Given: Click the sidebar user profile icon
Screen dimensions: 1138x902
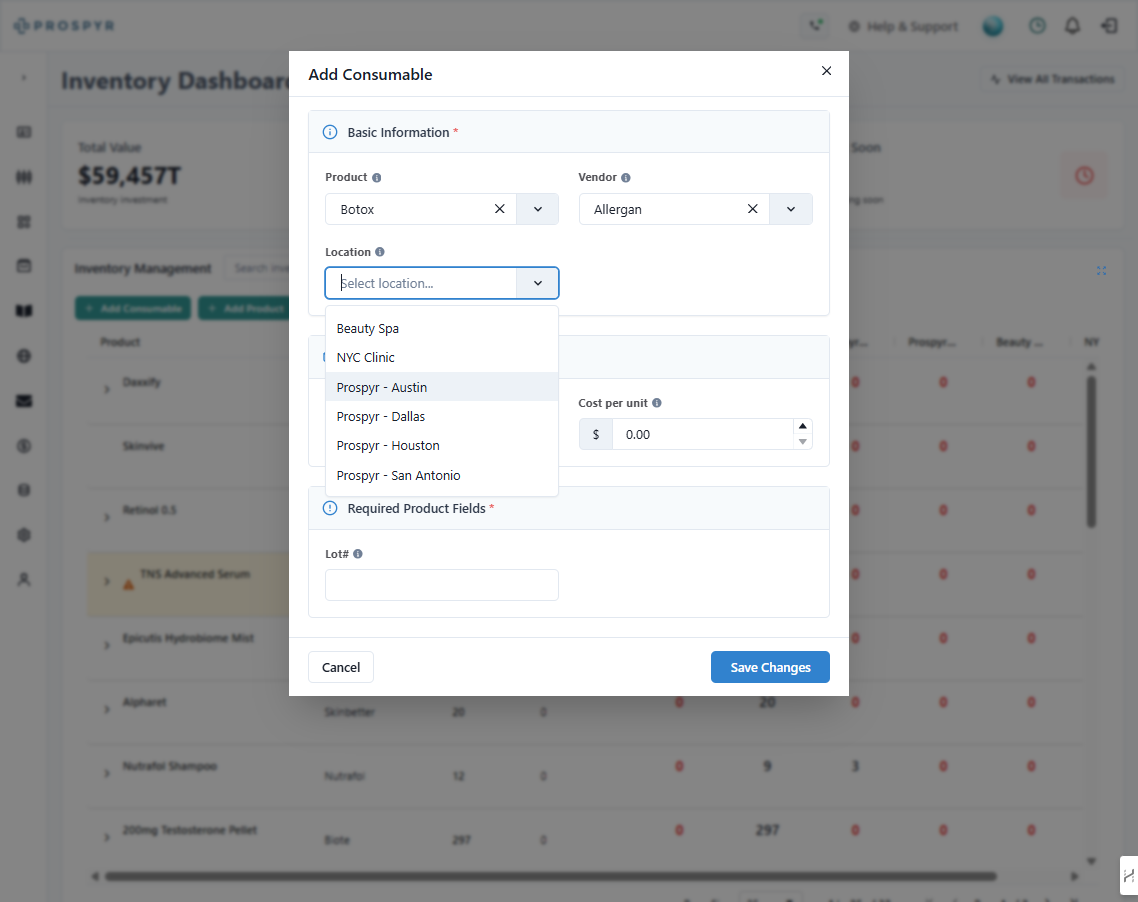Looking at the screenshot, I should click(24, 580).
